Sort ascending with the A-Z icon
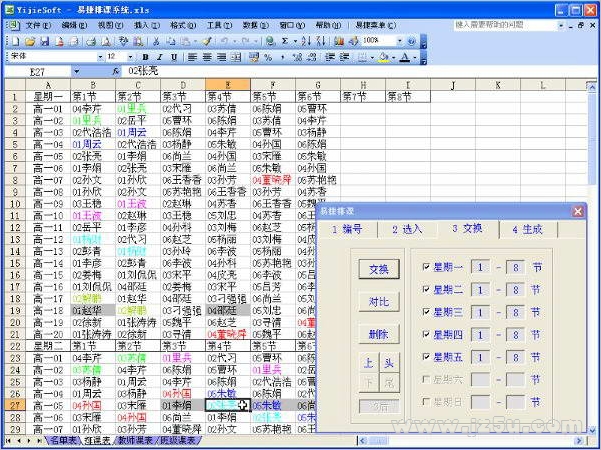 click(x=306, y=41)
